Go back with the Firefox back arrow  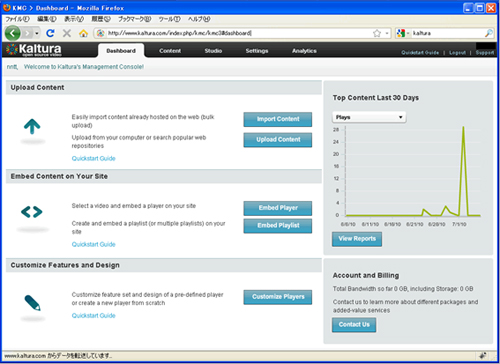pos(13,33)
